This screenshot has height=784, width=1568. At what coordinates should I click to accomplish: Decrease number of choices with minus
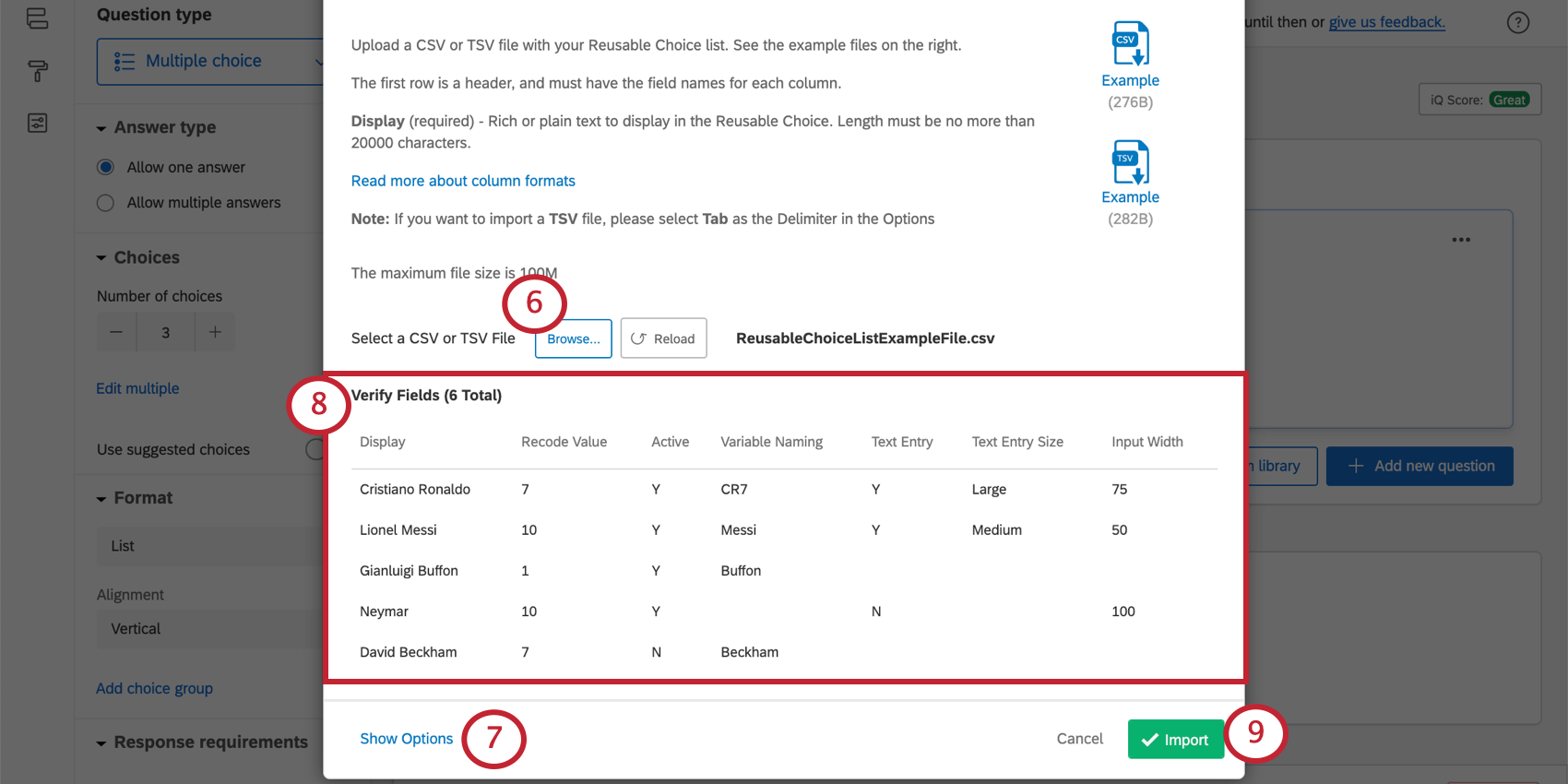pos(116,332)
